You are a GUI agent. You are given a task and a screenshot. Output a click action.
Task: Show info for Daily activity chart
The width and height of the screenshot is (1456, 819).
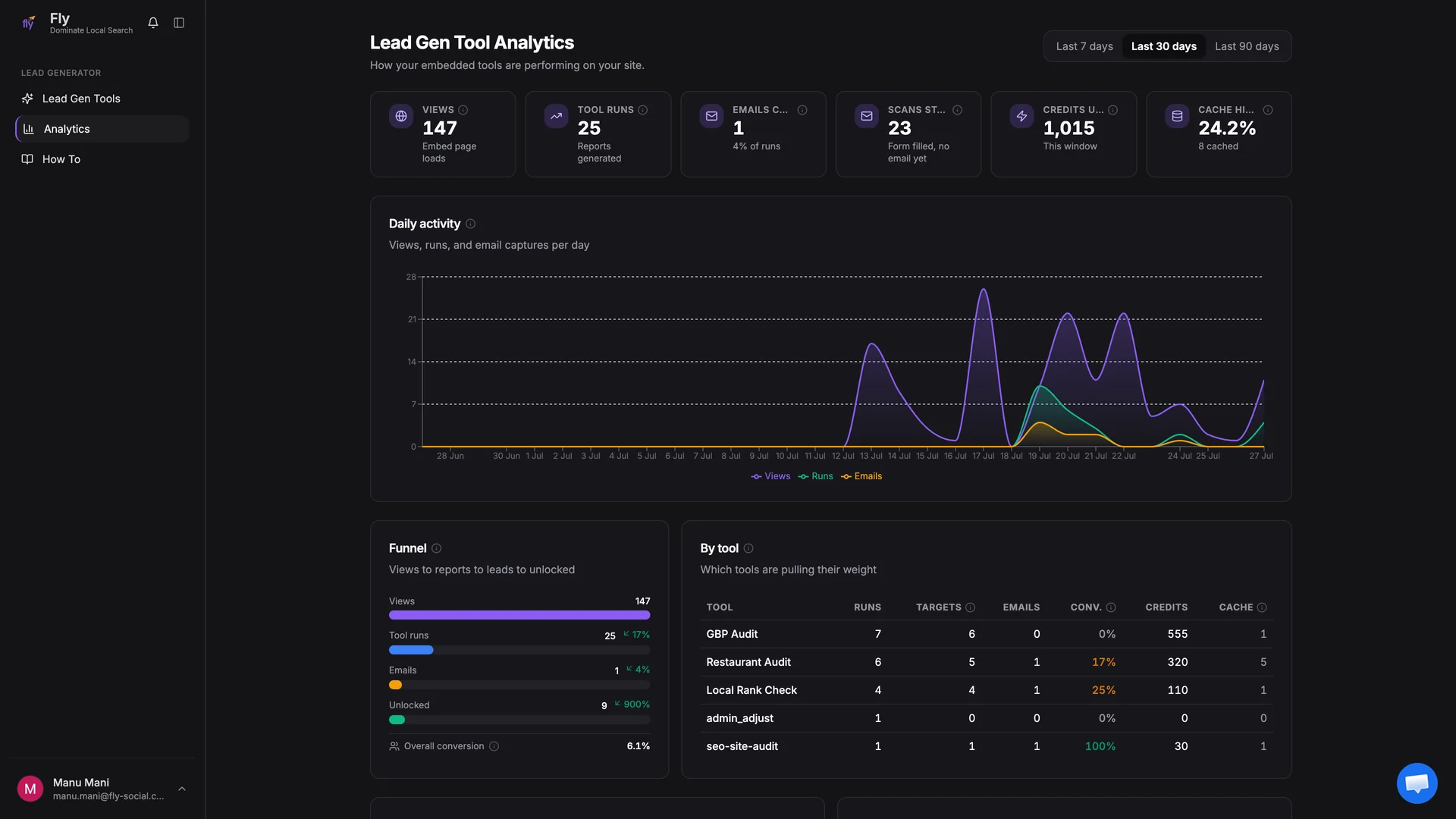tap(471, 224)
